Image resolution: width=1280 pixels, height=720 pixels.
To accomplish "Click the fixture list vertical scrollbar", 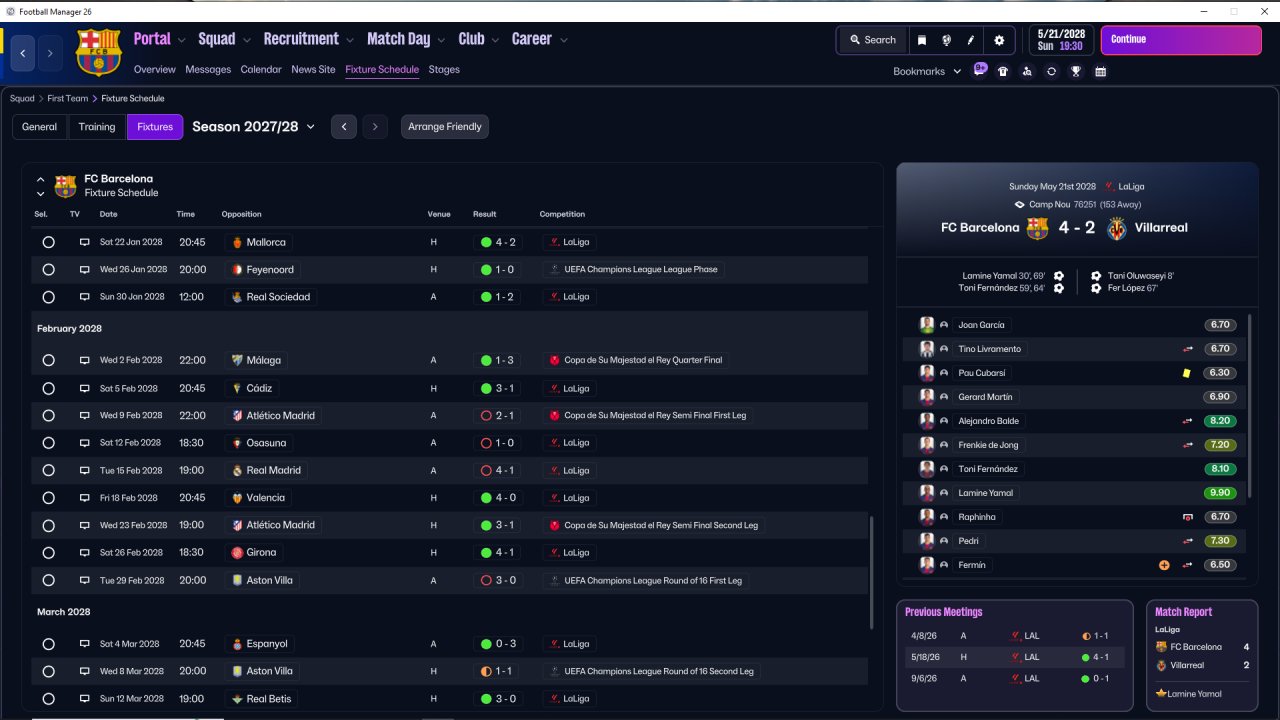I will pos(871,572).
